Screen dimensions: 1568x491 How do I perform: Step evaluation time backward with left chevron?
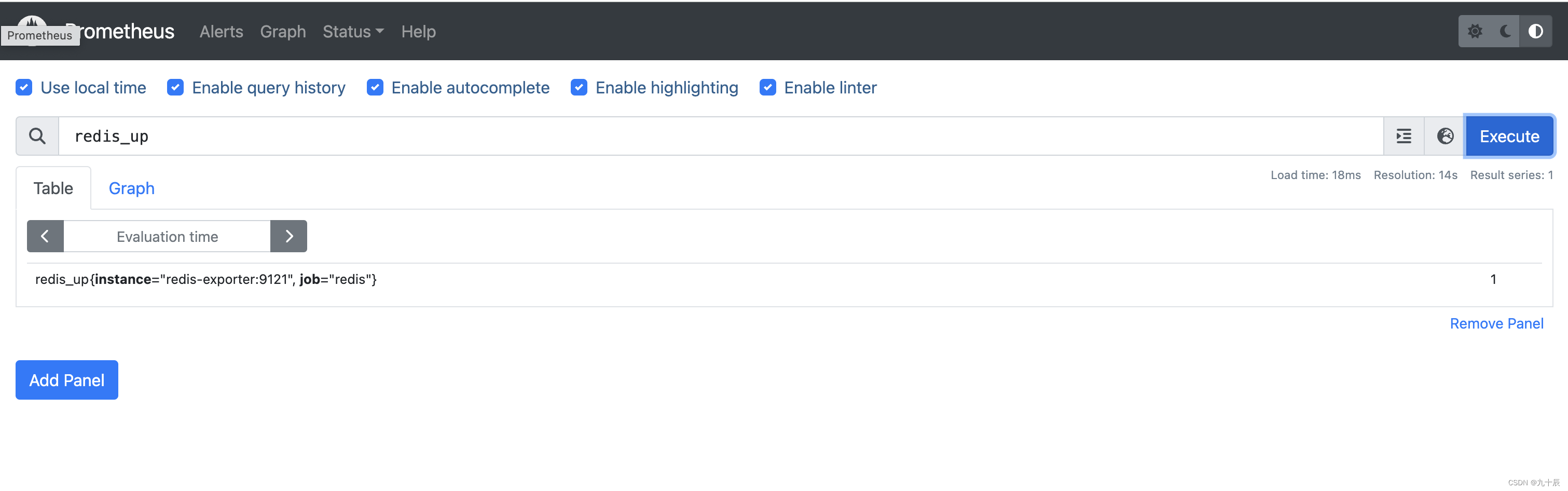[x=45, y=236]
